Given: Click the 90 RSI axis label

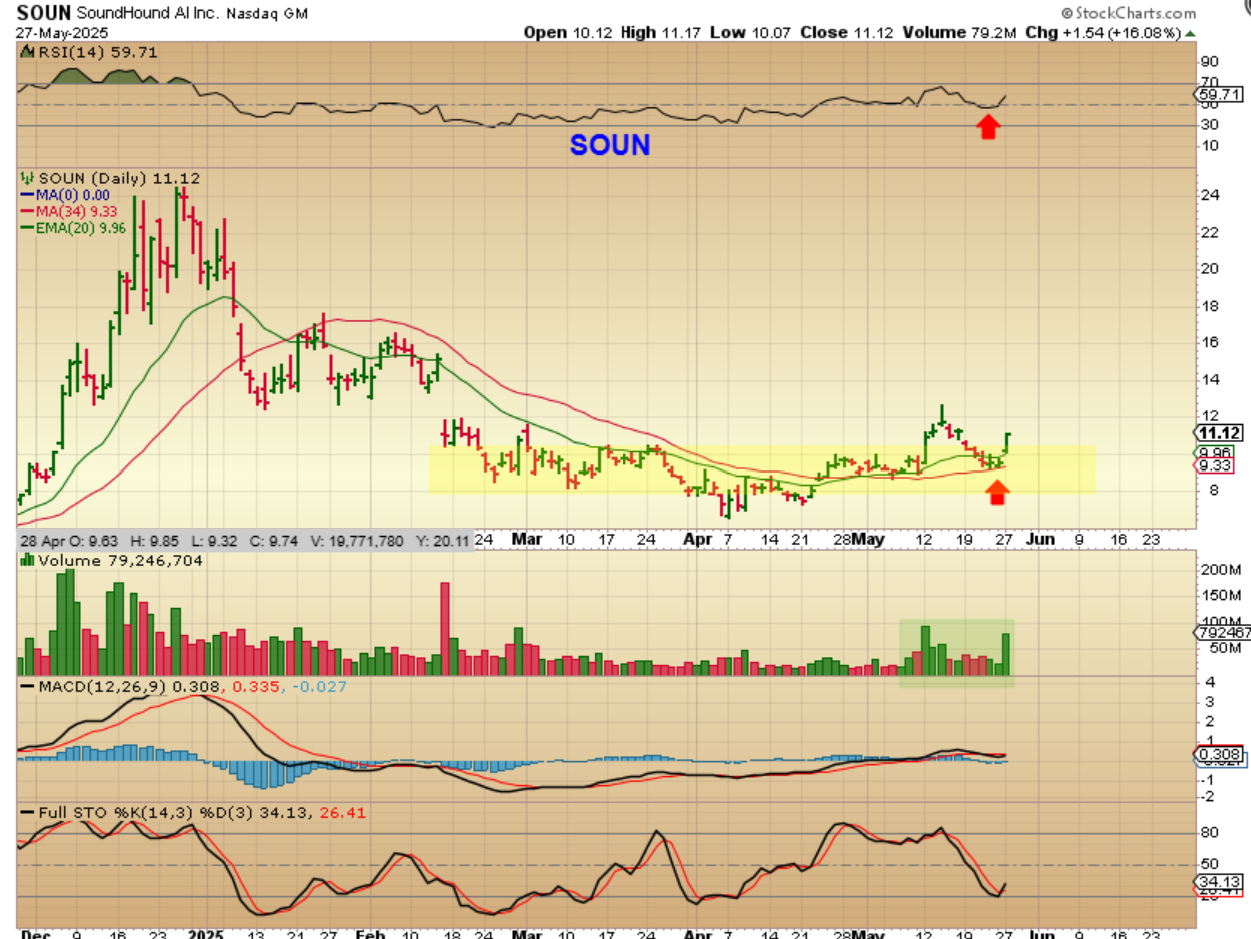Looking at the screenshot, I should pyautogui.click(x=1209, y=60).
